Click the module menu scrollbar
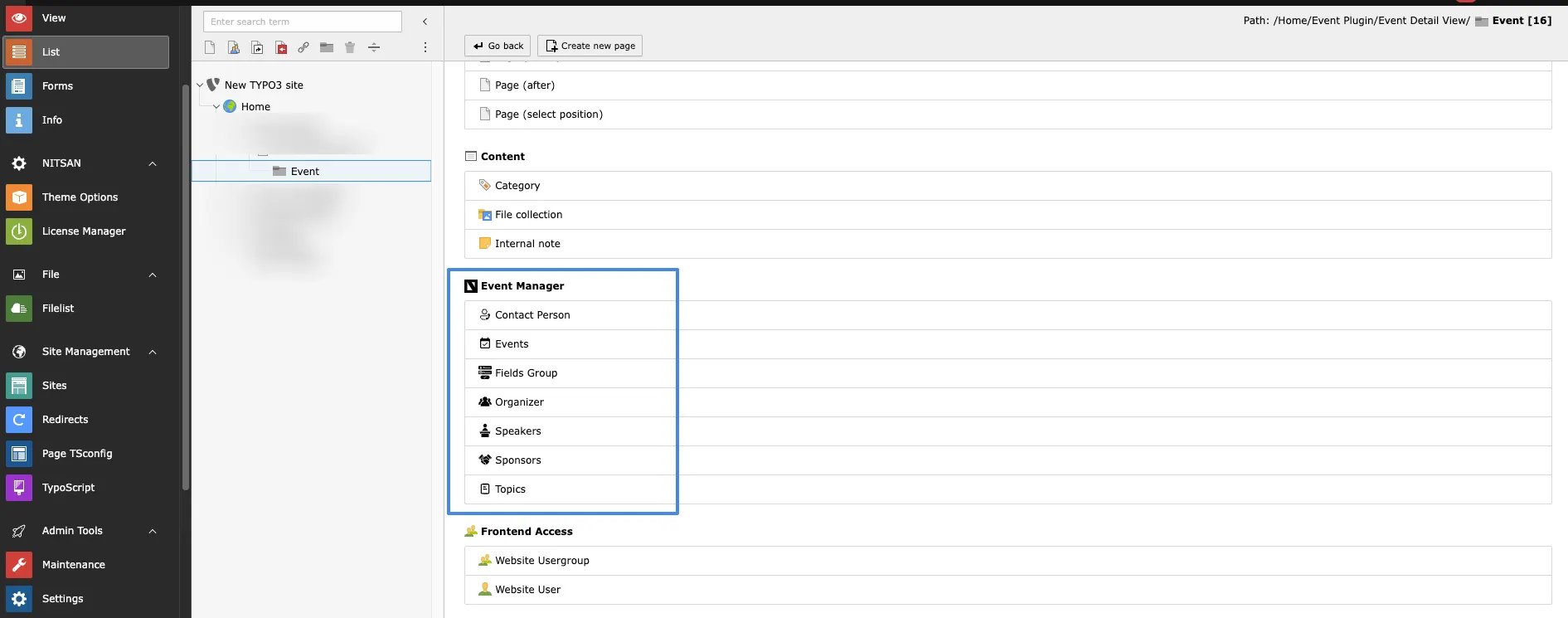The image size is (1568, 618). [x=186, y=287]
